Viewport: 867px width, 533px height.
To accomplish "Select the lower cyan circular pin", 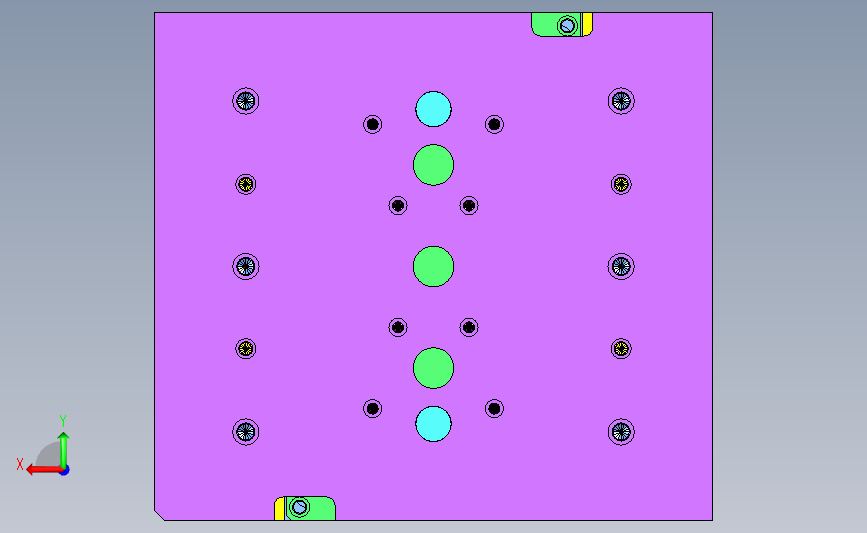I will [434, 424].
